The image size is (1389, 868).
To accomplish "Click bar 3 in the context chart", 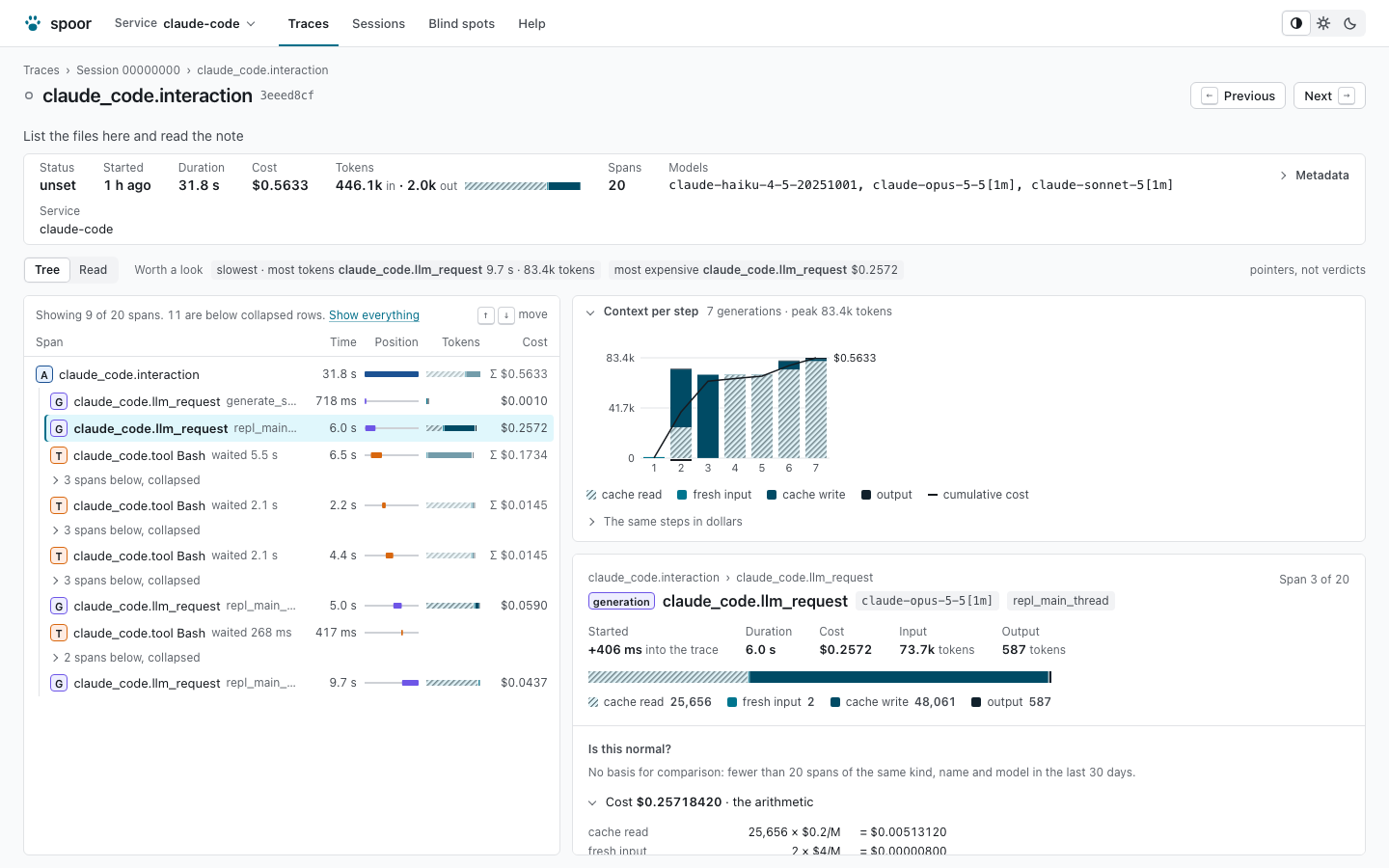I will pos(708,417).
